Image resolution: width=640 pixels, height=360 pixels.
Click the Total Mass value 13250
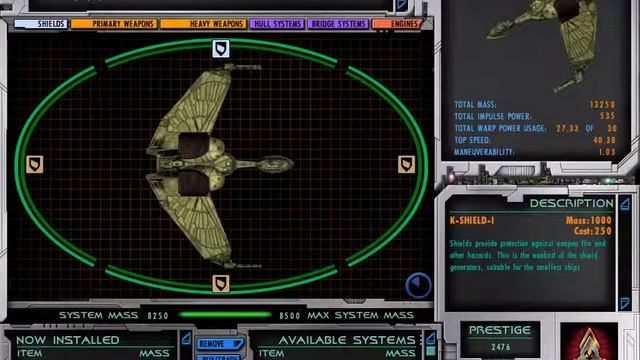tap(602, 104)
